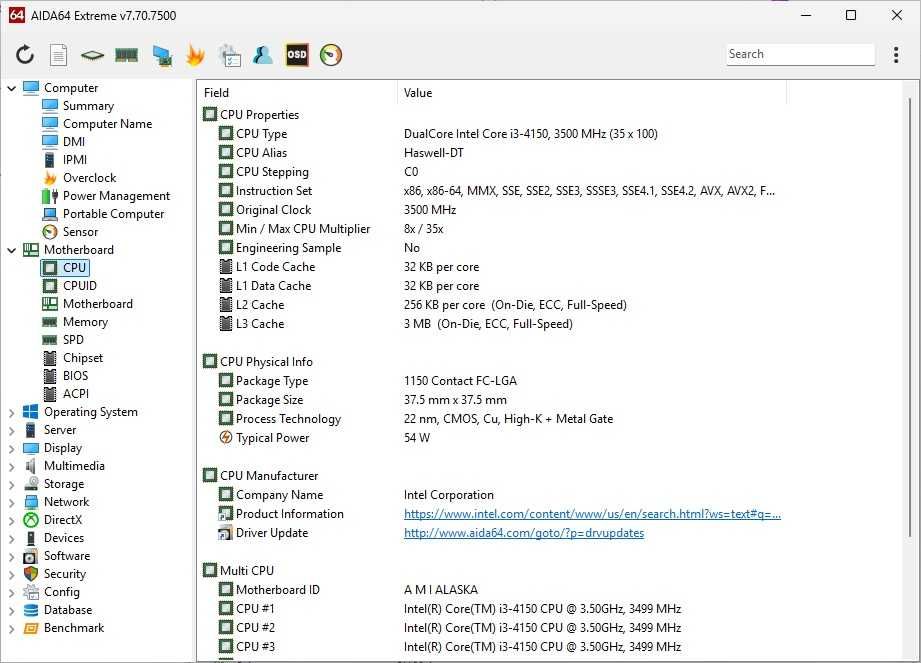Viewport: 921px width, 663px height.
Task: Launch the flame stability test icon
Action: pyautogui.click(x=195, y=55)
